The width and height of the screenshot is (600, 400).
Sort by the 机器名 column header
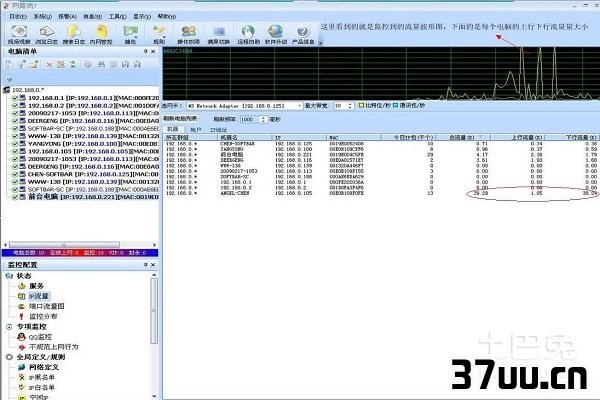point(245,137)
